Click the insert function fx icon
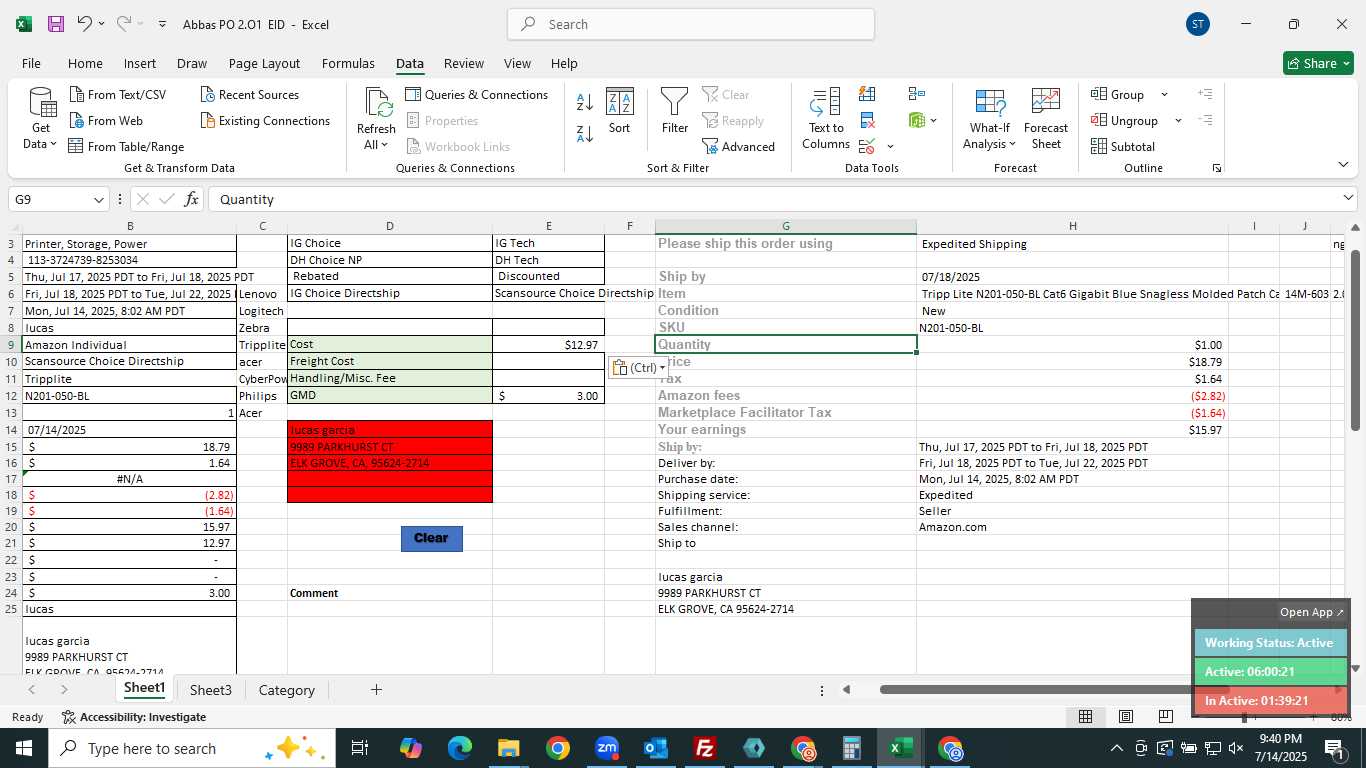 coord(191,199)
